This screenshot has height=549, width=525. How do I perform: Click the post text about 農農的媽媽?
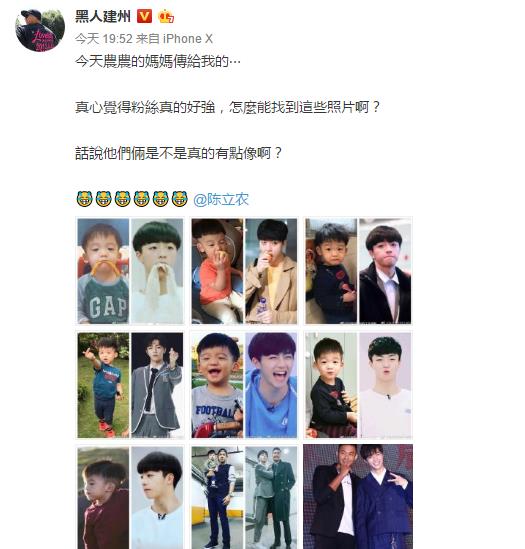point(158,62)
